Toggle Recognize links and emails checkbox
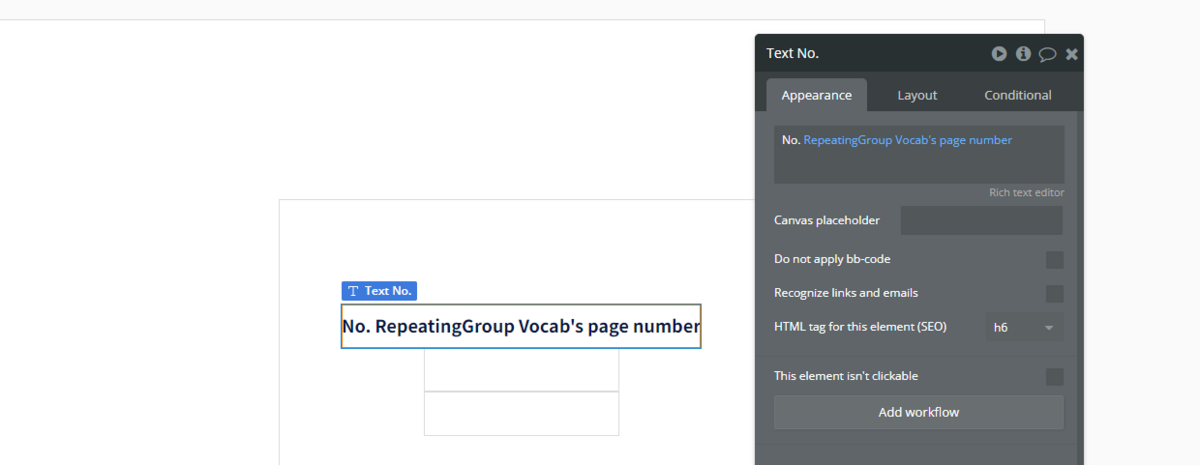 (1054, 294)
